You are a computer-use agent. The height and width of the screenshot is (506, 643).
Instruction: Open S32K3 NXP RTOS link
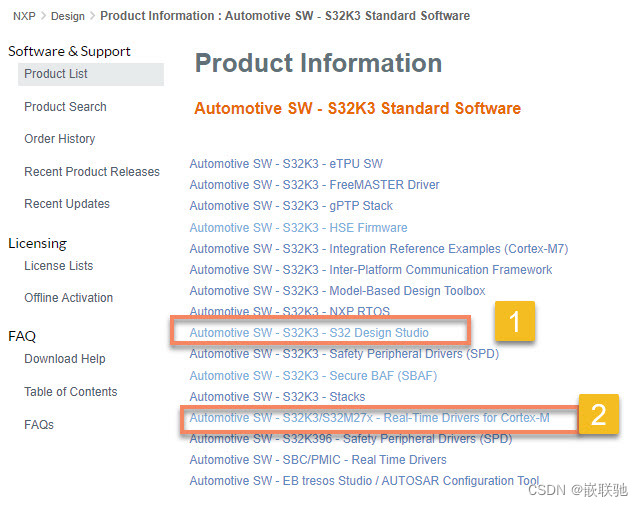[x=290, y=311]
